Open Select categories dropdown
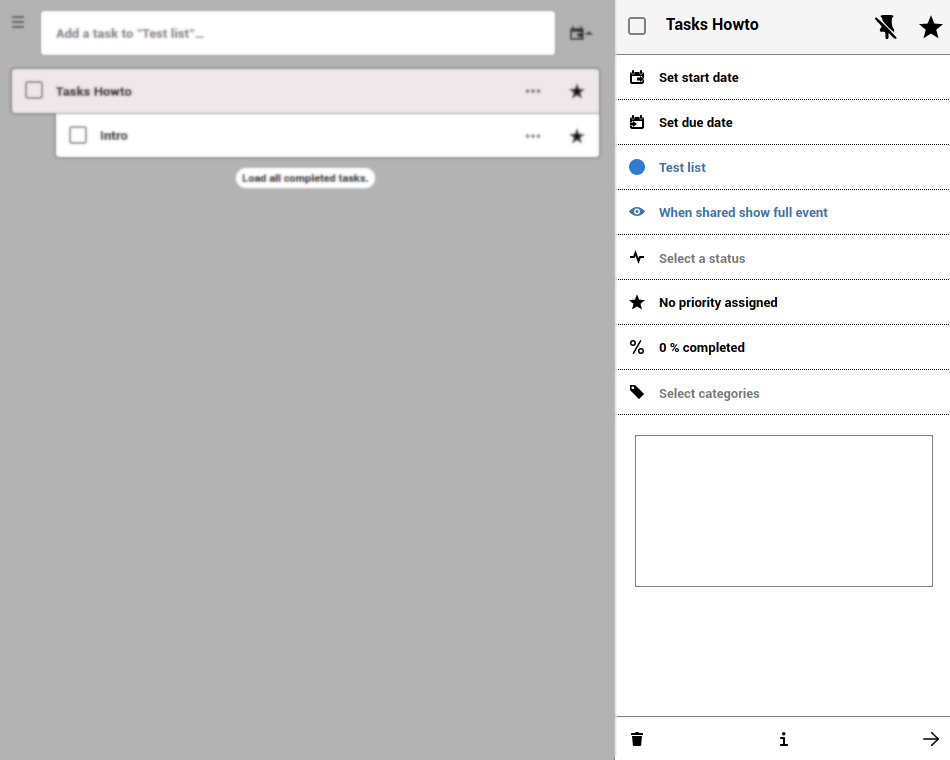Screen dimensions: 950x760 pos(783,393)
